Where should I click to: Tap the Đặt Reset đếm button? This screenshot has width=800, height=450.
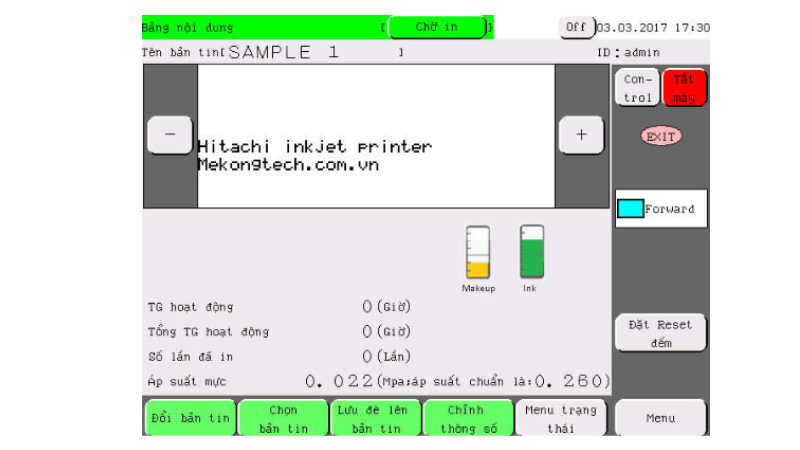(661, 333)
